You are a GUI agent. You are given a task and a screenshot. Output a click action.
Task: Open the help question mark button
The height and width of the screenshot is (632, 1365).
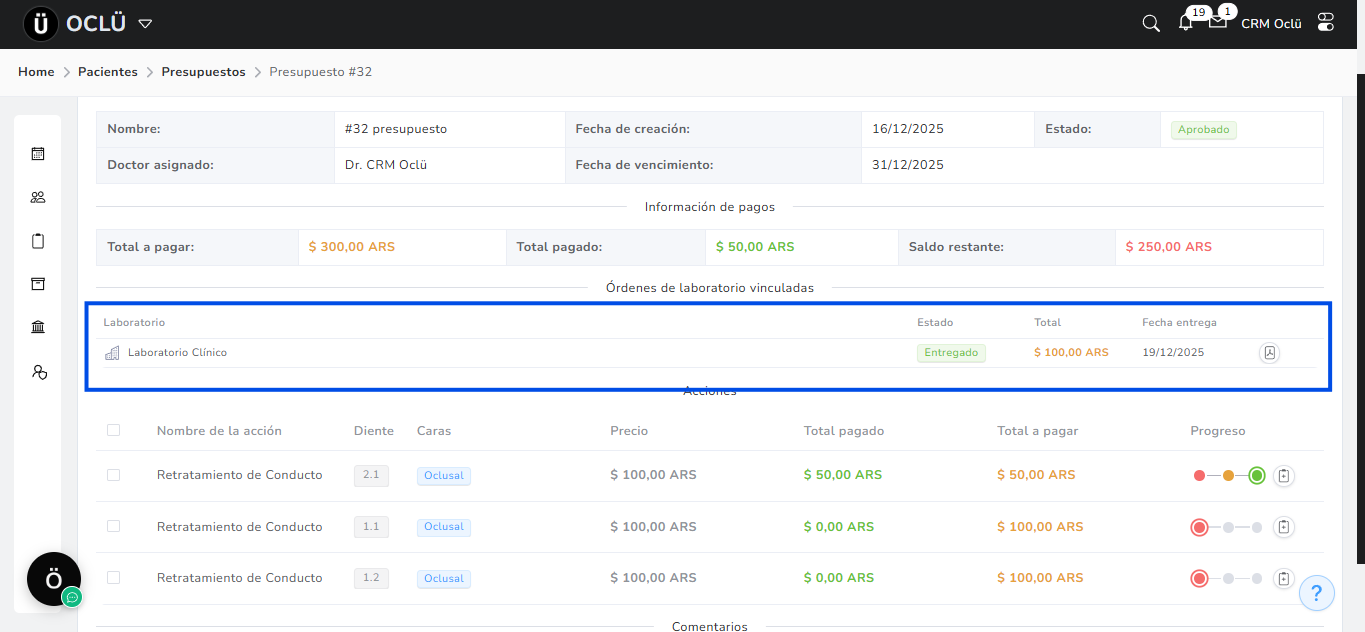(x=1317, y=593)
